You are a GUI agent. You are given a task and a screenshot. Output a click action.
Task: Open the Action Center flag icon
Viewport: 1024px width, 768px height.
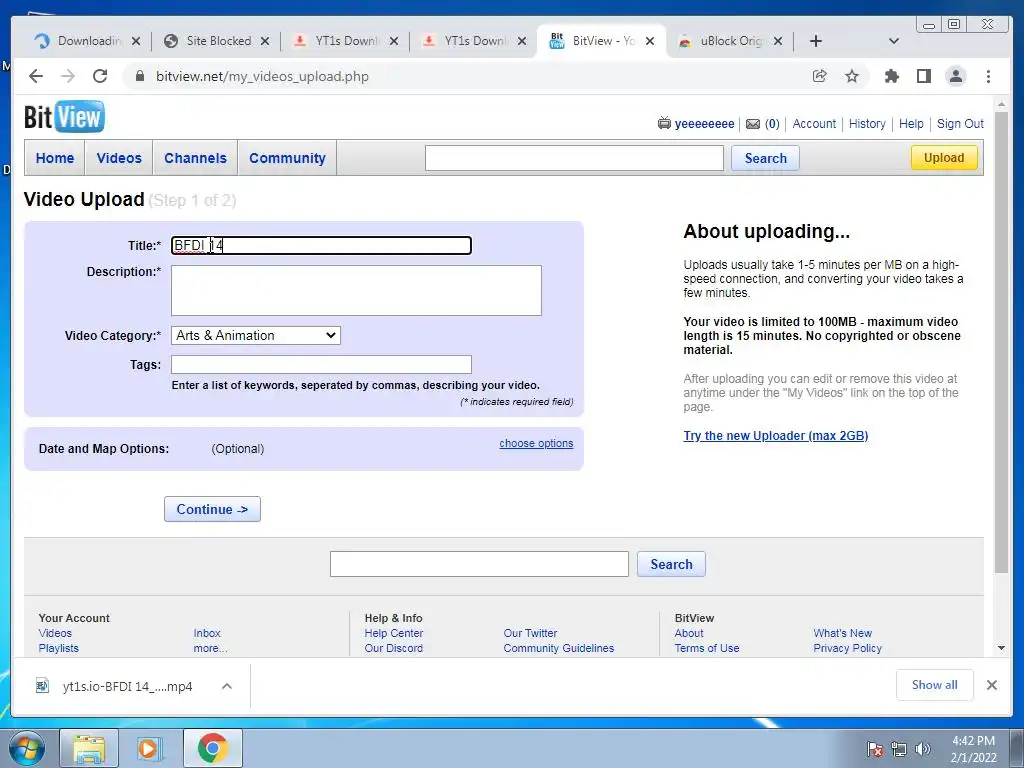874,748
